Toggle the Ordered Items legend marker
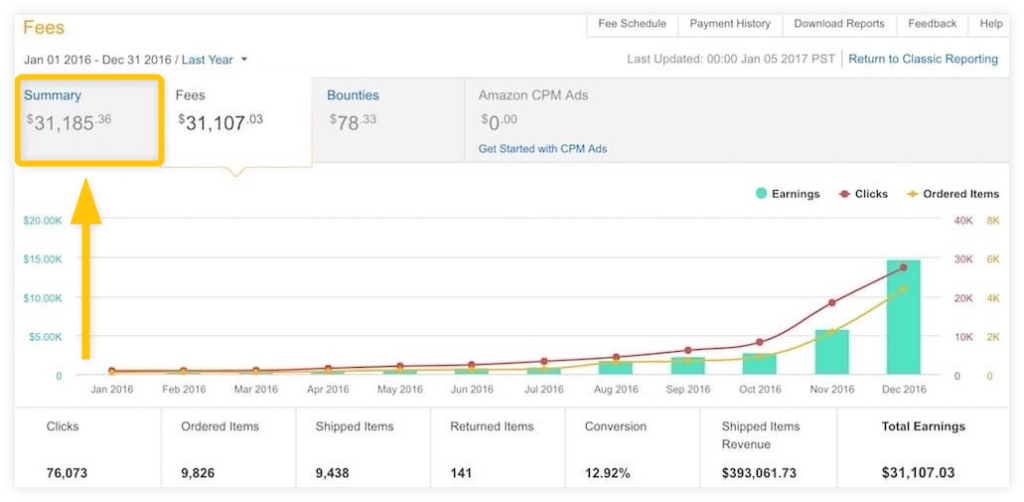The height and width of the screenshot is (502, 1024). [x=914, y=194]
